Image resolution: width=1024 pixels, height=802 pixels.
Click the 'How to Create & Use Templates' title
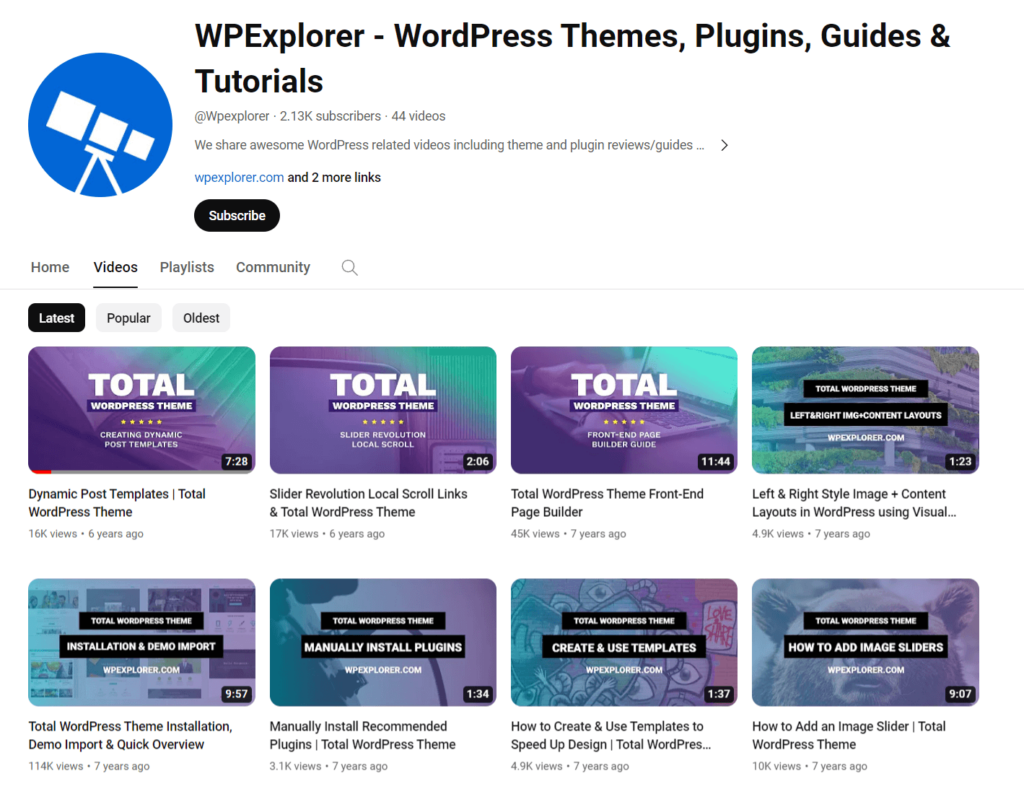(611, 735)
